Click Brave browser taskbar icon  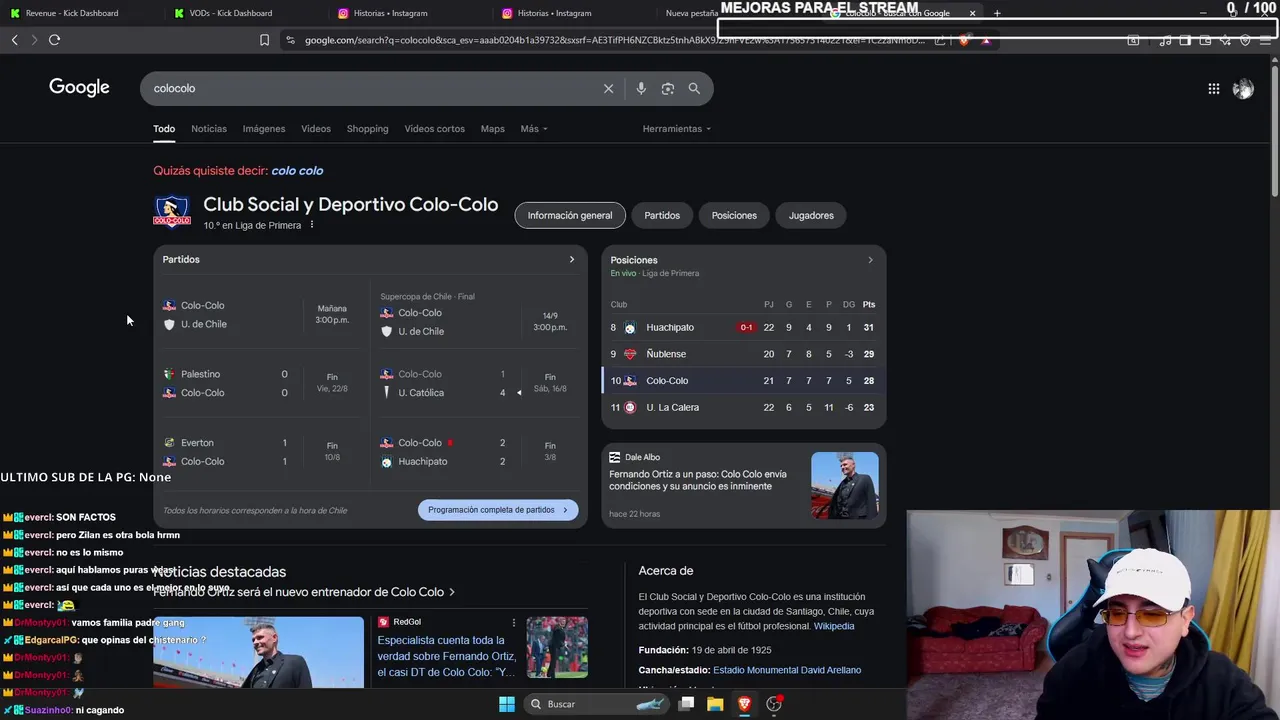[744, 704]
